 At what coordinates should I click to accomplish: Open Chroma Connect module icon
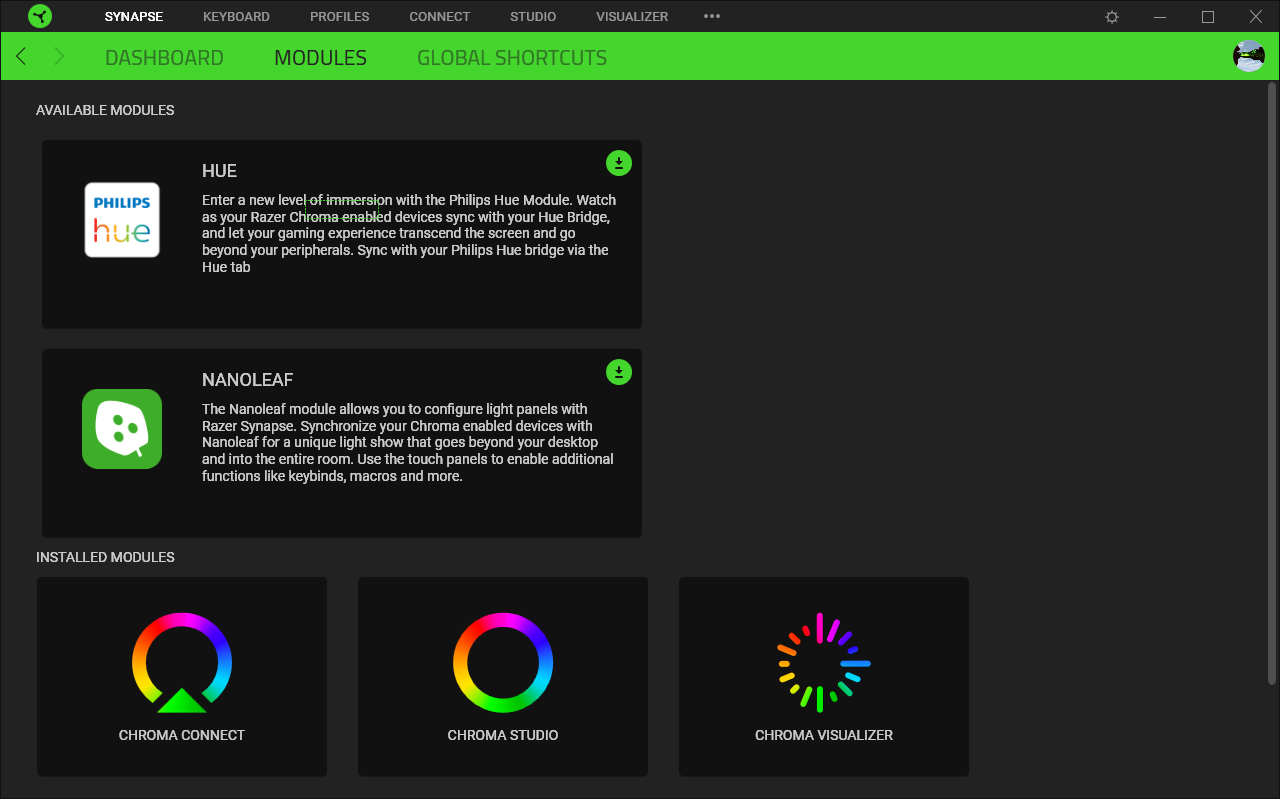(x=182, y=662)
